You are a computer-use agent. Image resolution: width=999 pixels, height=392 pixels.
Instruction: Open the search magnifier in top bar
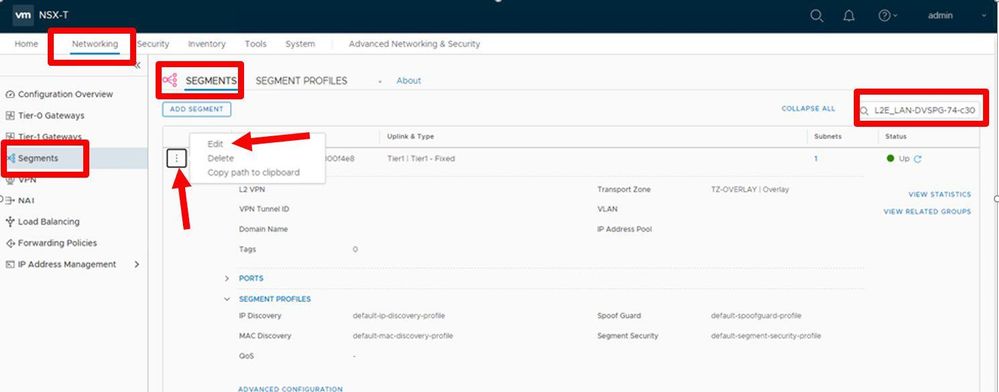tap(816, 16)
